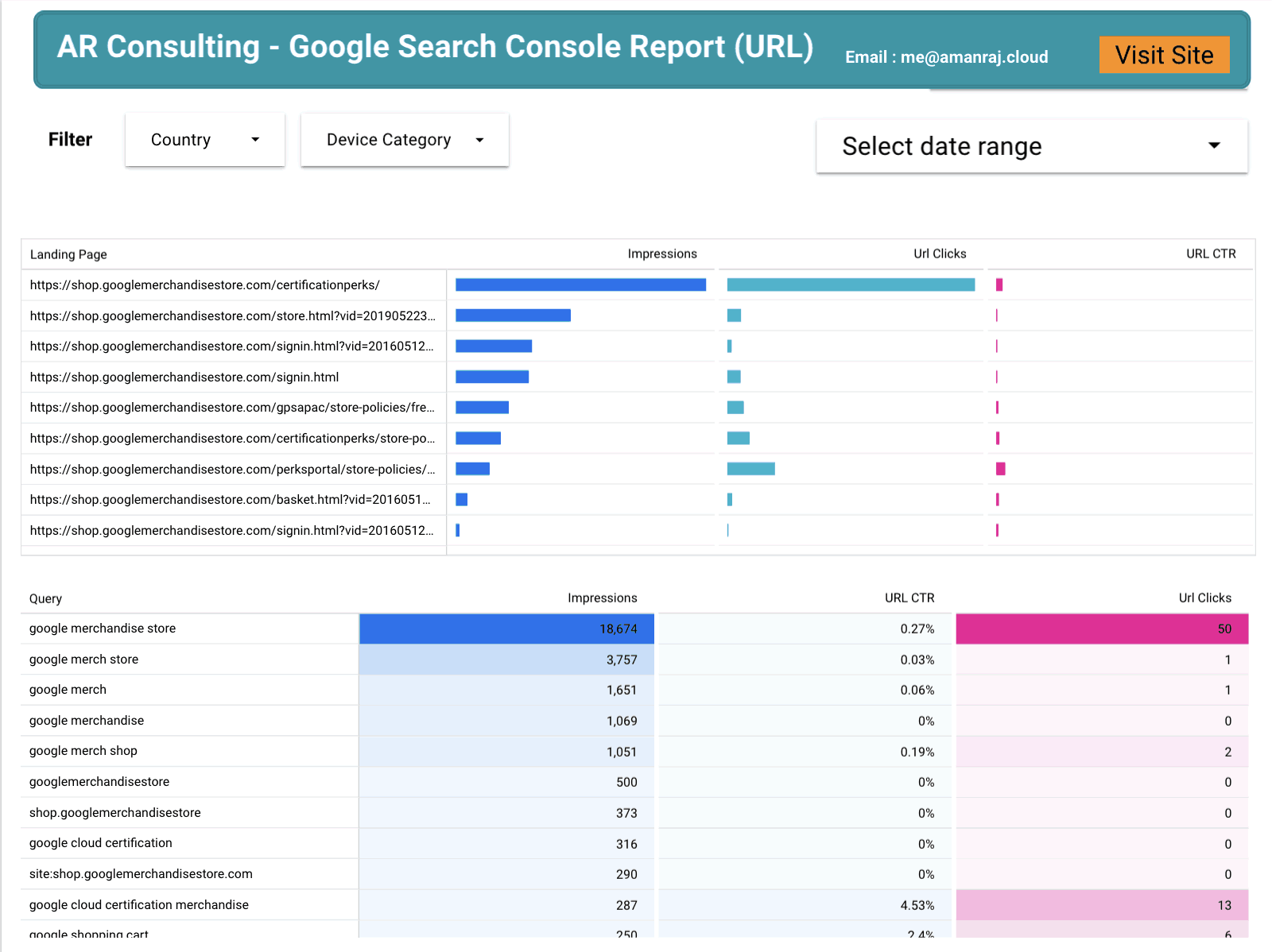Screen dimensions: 1272x952
Task: Open the Device Category filter dropdown
Action: 404,140
